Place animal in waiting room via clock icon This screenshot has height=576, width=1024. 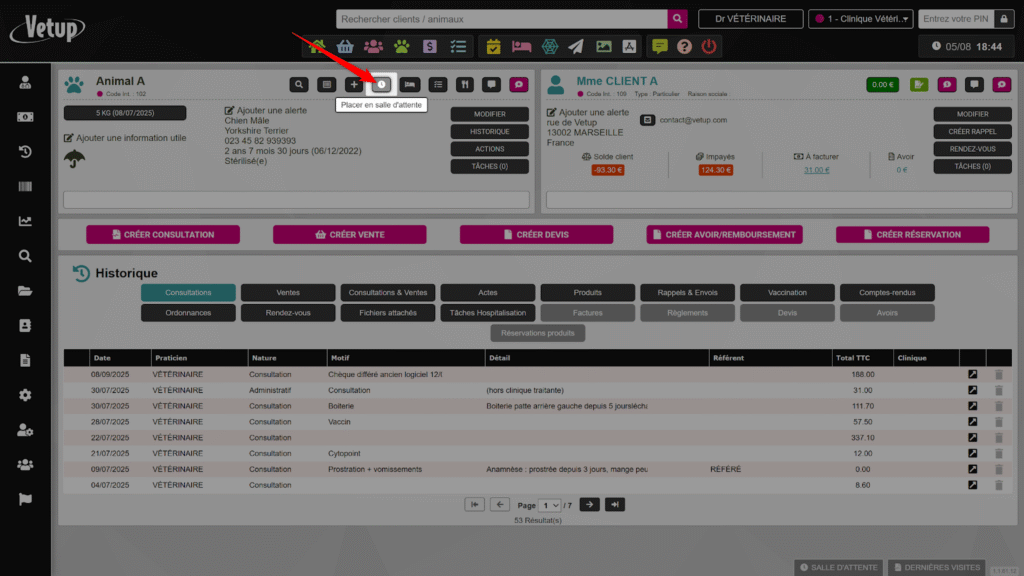point(381,85)
